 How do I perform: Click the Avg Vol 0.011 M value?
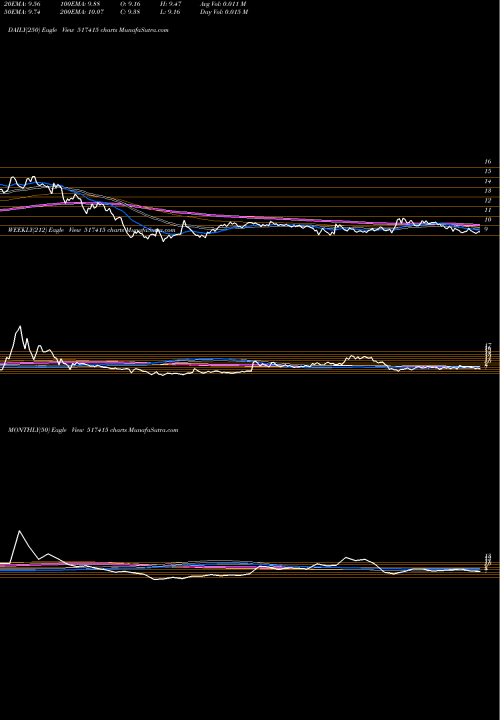point(223,4)
